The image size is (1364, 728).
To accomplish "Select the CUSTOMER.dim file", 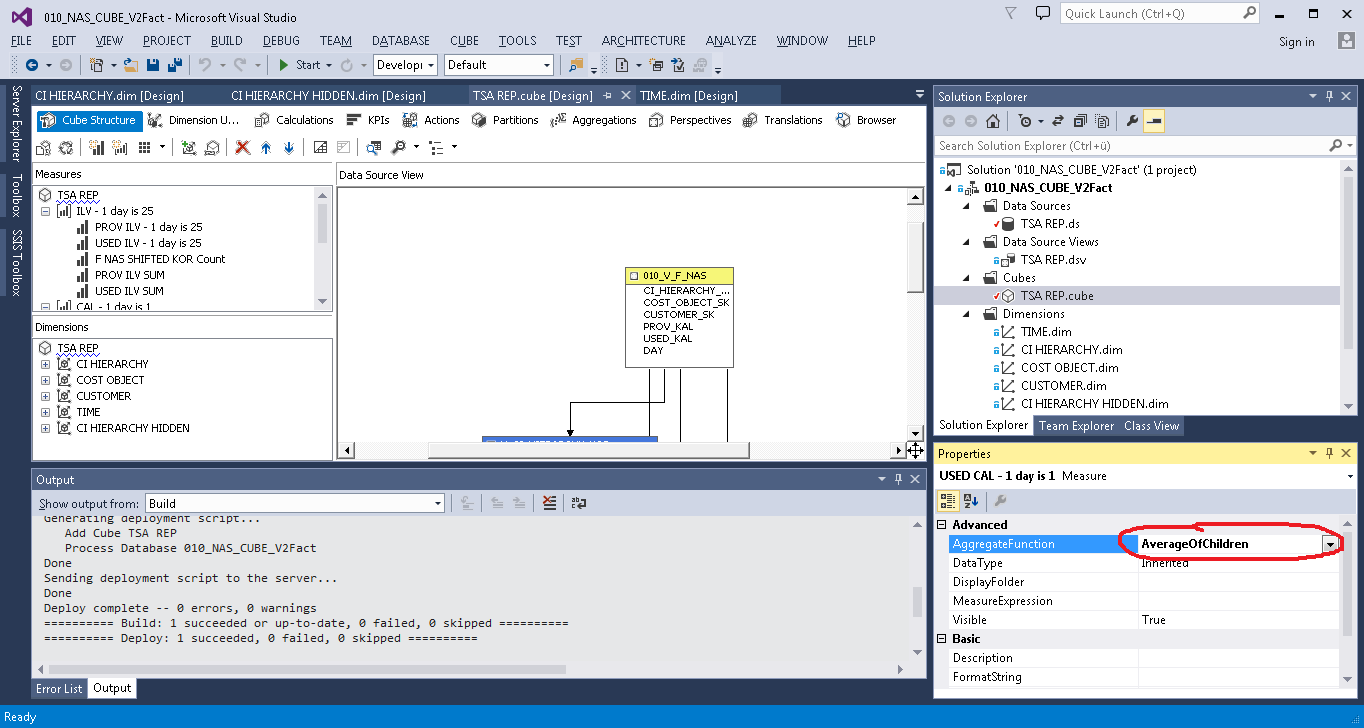I will pos(1063,386).
